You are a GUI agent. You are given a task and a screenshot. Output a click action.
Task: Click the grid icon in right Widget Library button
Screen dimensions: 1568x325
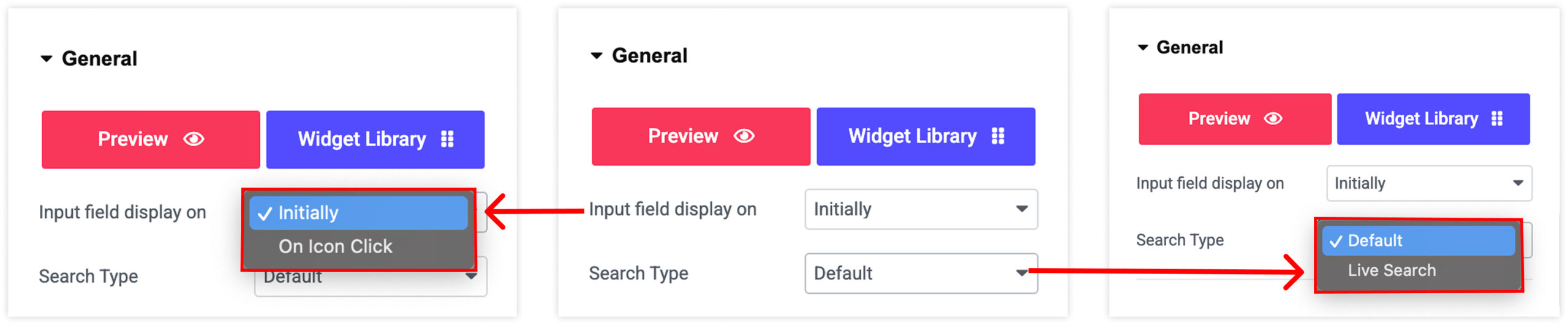pyautogui.click(x=1497, y=118)
